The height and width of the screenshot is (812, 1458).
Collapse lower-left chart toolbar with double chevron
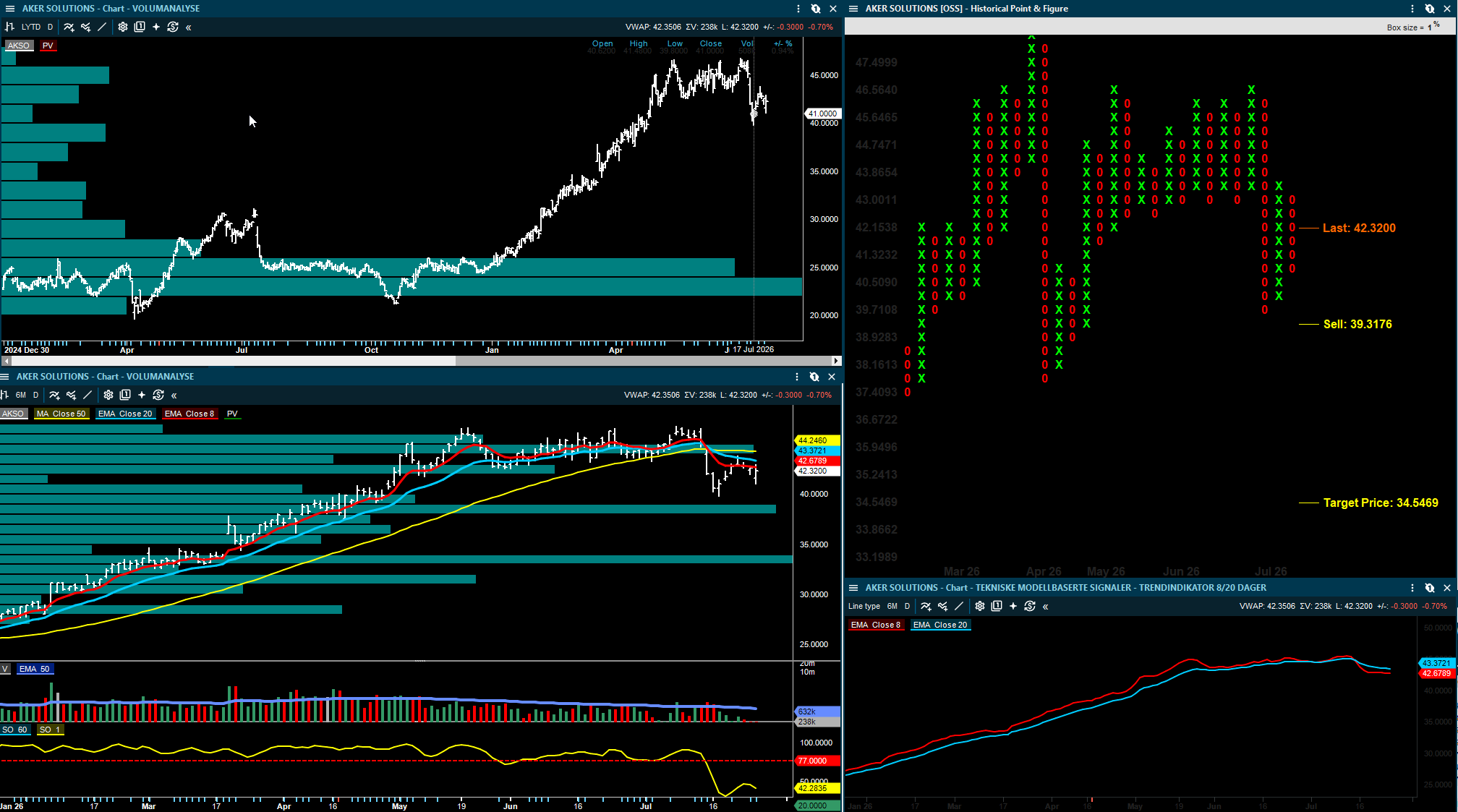(174, 396)
